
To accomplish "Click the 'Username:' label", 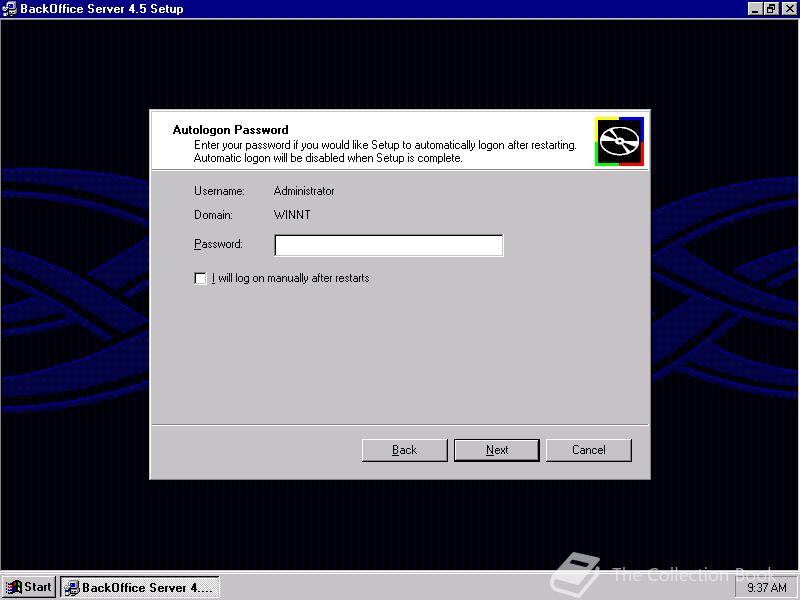I will pyautogui.click(x=219, y=191).
